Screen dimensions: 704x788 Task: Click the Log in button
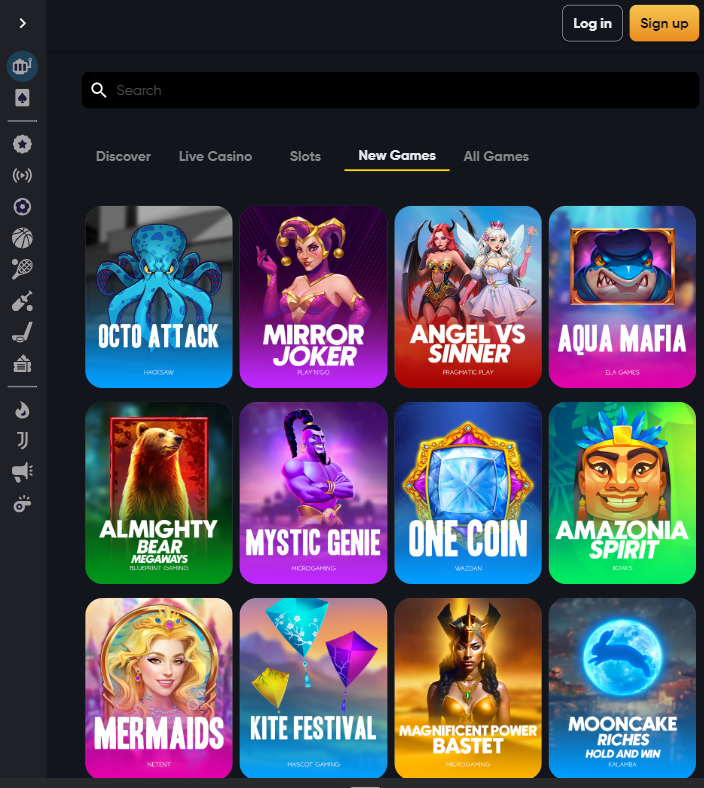[x=592, y=23]
